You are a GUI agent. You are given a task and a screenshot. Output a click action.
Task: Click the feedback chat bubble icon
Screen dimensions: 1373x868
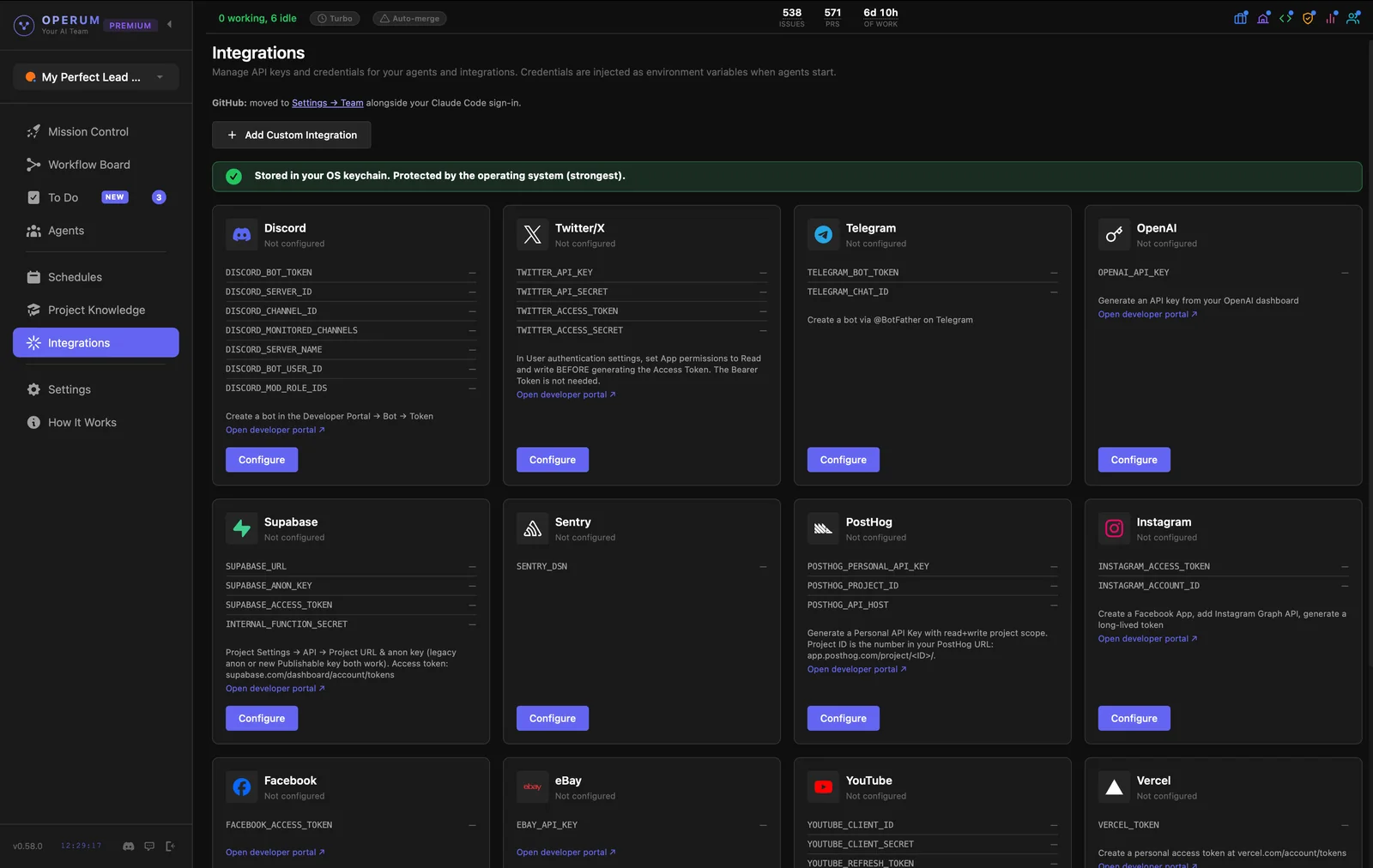[x=149, y=846]
